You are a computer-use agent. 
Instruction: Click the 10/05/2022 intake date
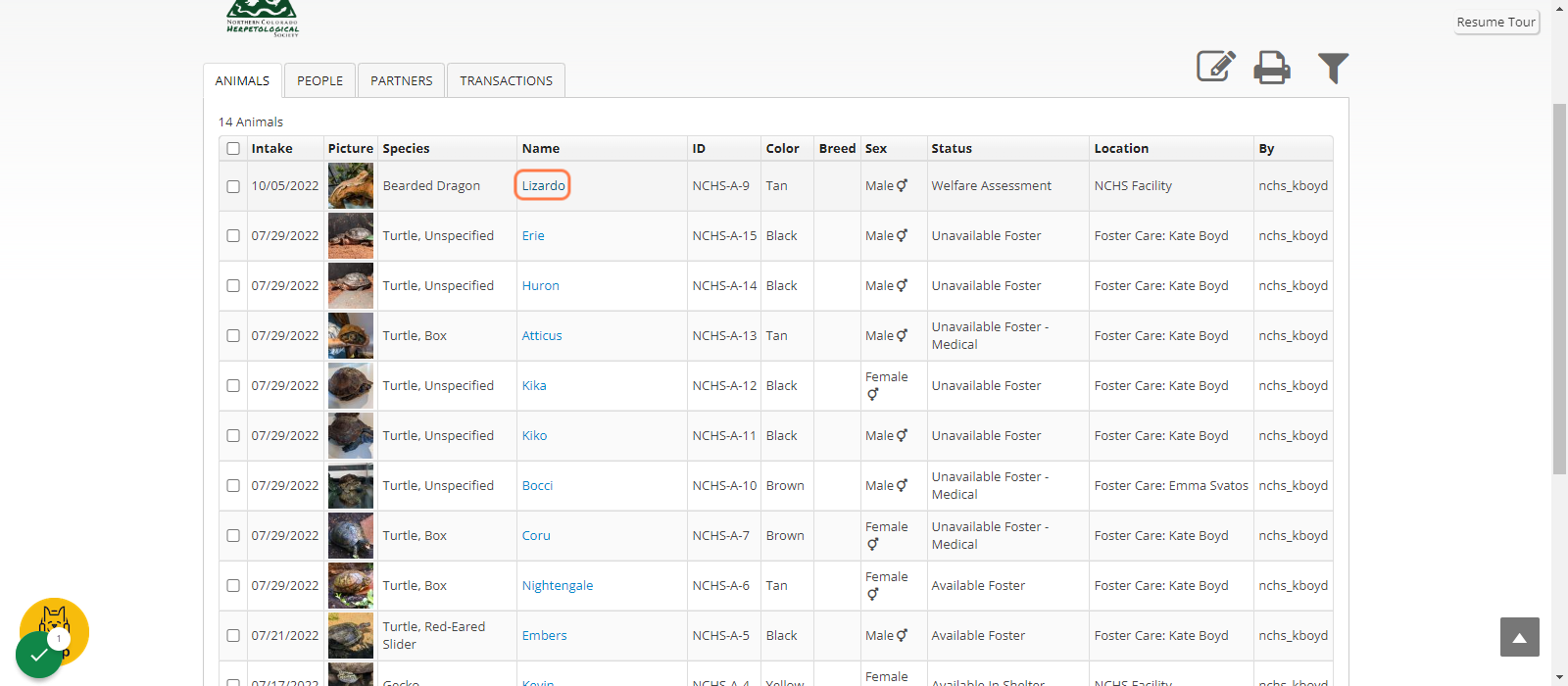pos(285,185)
